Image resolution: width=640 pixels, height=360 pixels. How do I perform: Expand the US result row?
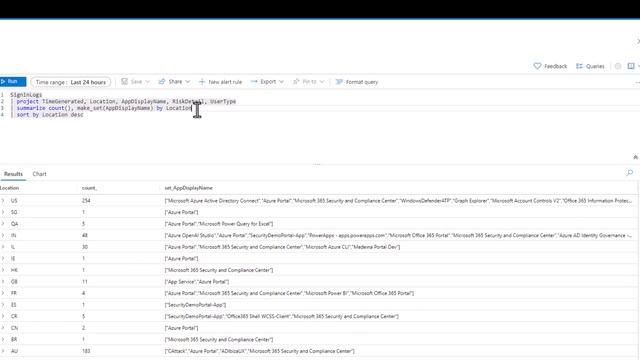point(3,201)
